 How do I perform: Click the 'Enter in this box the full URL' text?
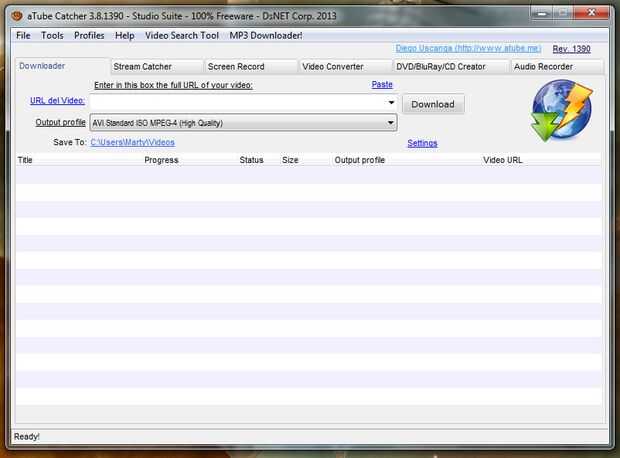point(173,85)
